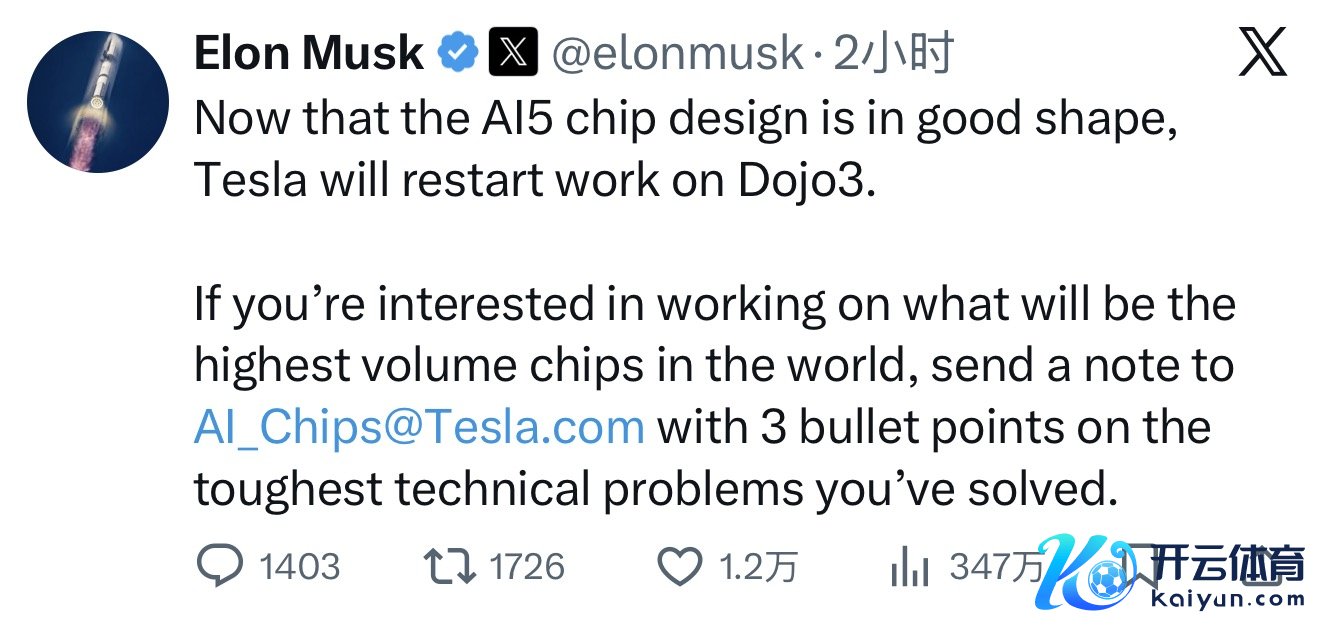
Task: Click the view analytics bar chart icon
Action: 908,569
